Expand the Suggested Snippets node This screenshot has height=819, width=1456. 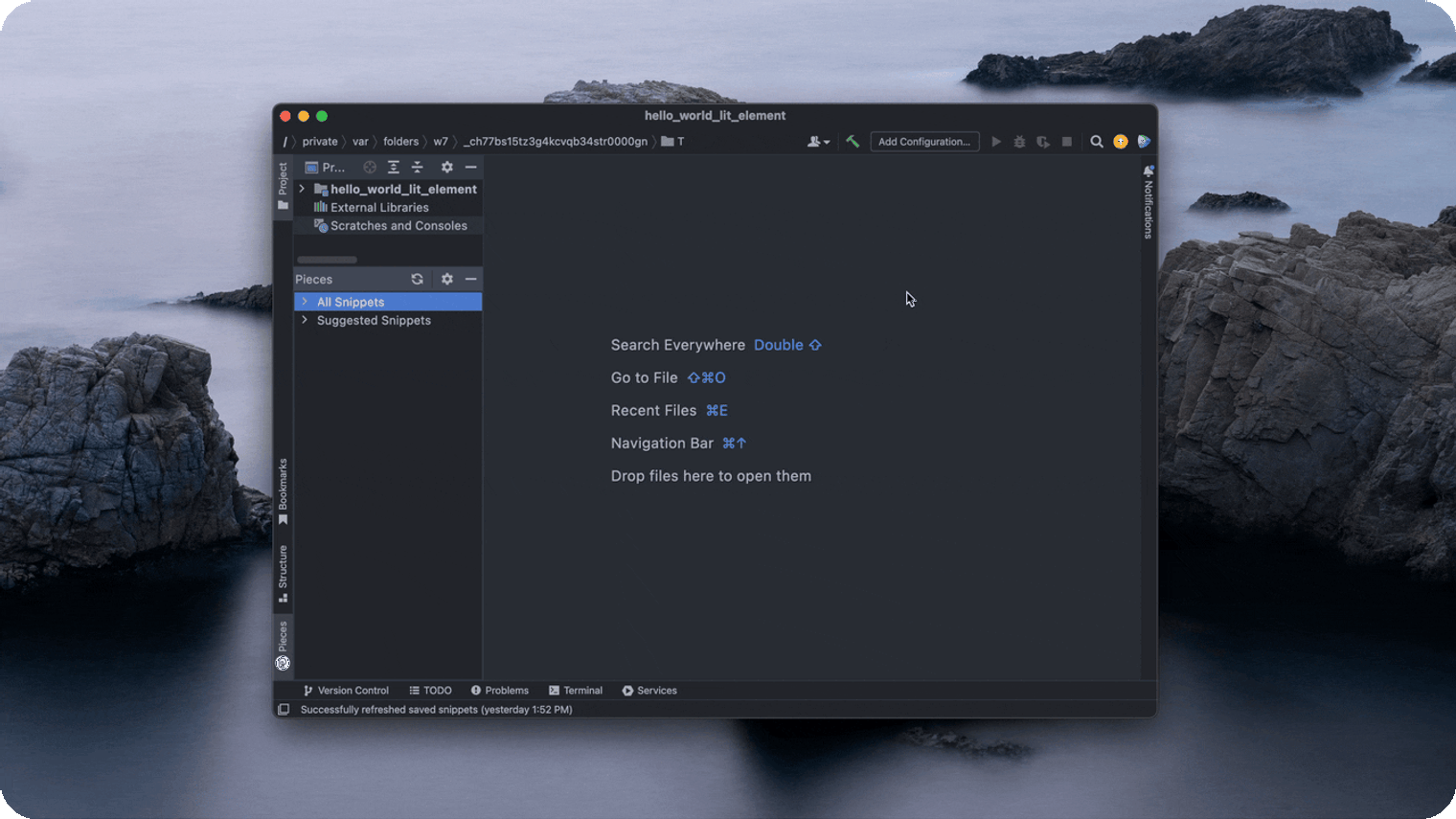point(305,320)
